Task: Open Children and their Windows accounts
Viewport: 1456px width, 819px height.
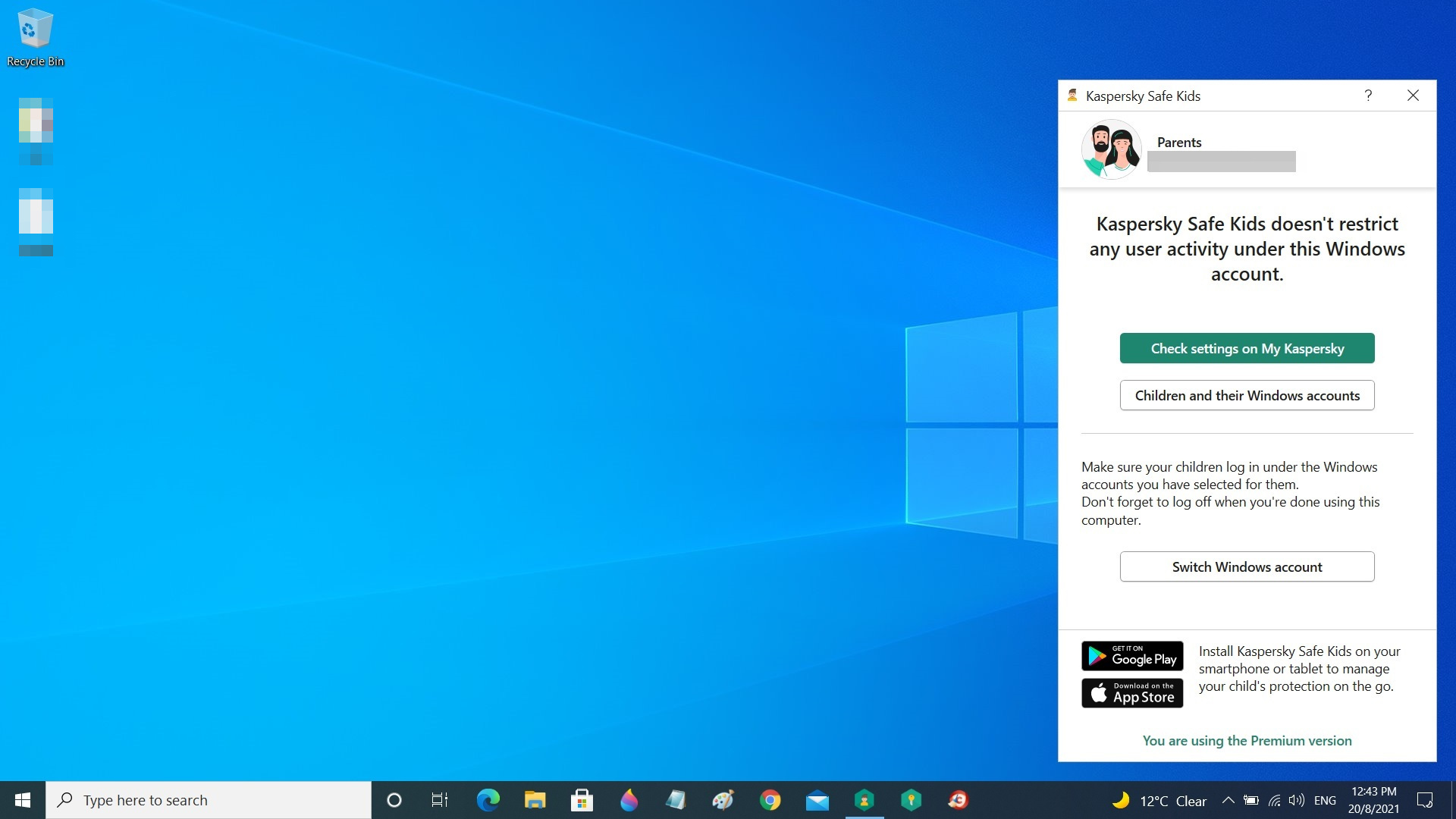Action: (x=1247, y=395)
